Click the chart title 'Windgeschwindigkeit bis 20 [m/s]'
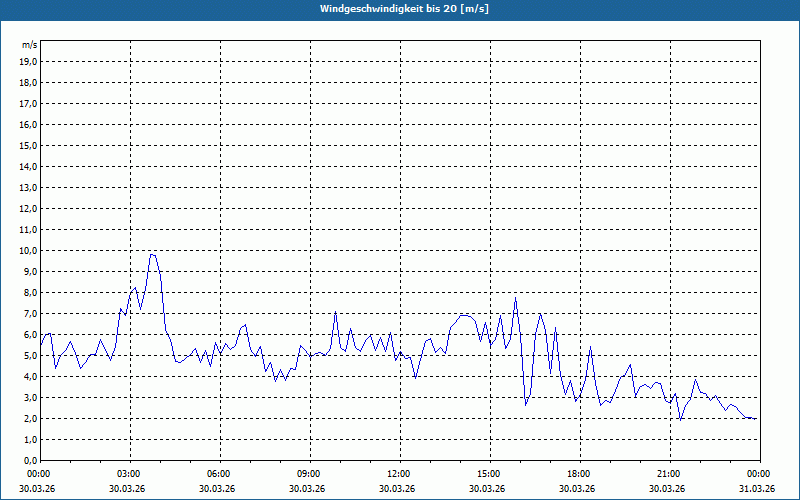This screenshot has width=800, height=500. 404,9
